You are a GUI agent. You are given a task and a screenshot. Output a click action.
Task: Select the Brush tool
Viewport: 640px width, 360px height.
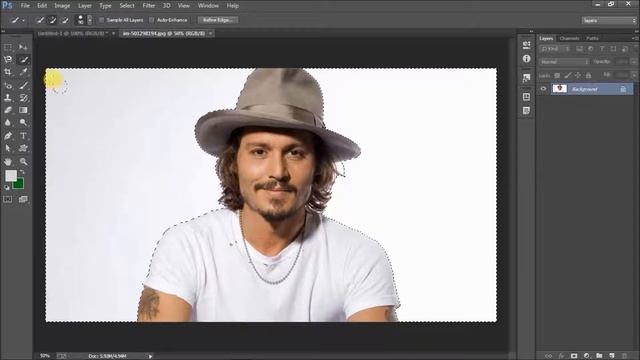click(x=23, y=85)
